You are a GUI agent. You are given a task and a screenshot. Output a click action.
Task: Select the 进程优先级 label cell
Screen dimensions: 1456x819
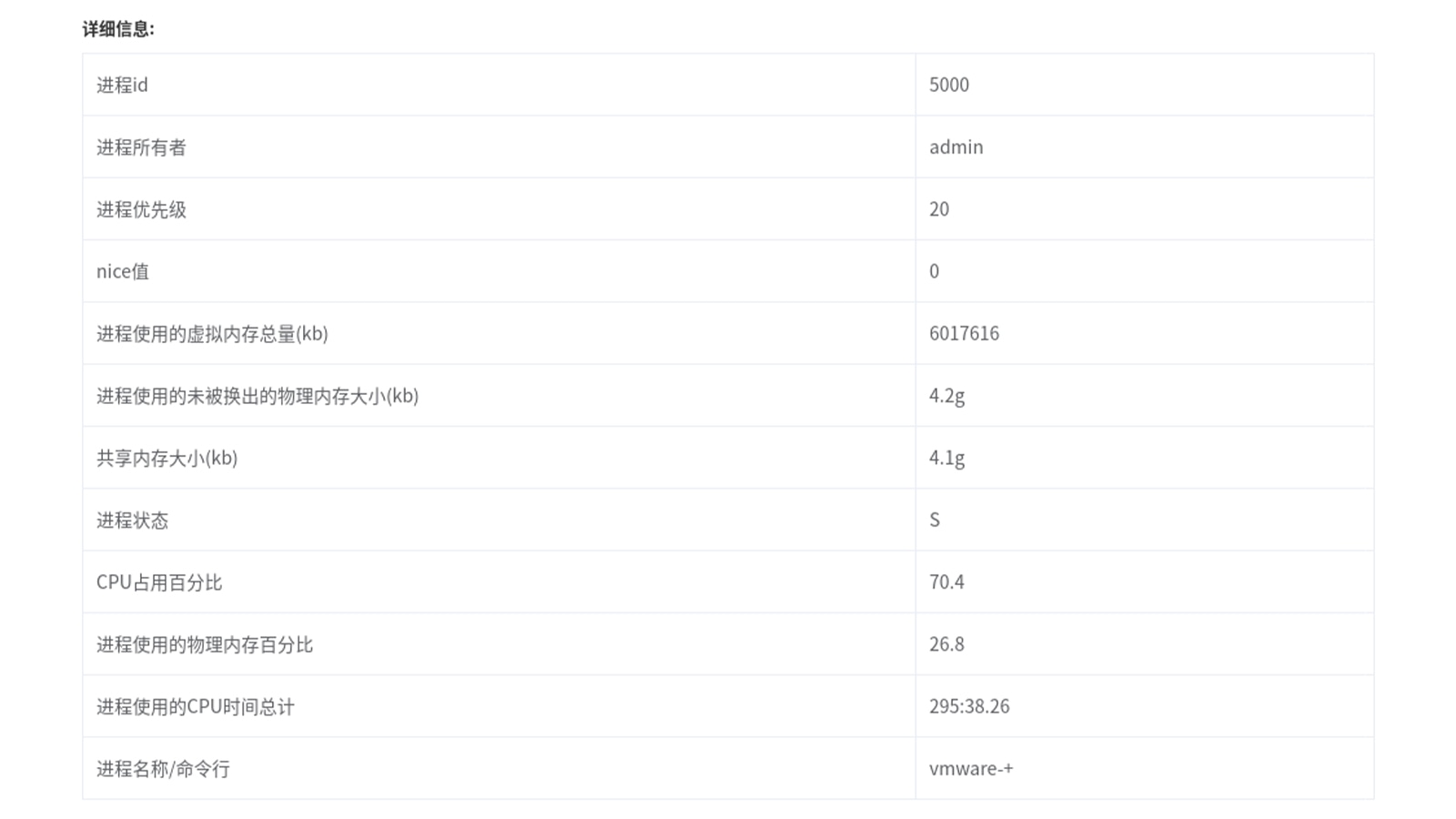pyautogui.click(x=499, y=209)
